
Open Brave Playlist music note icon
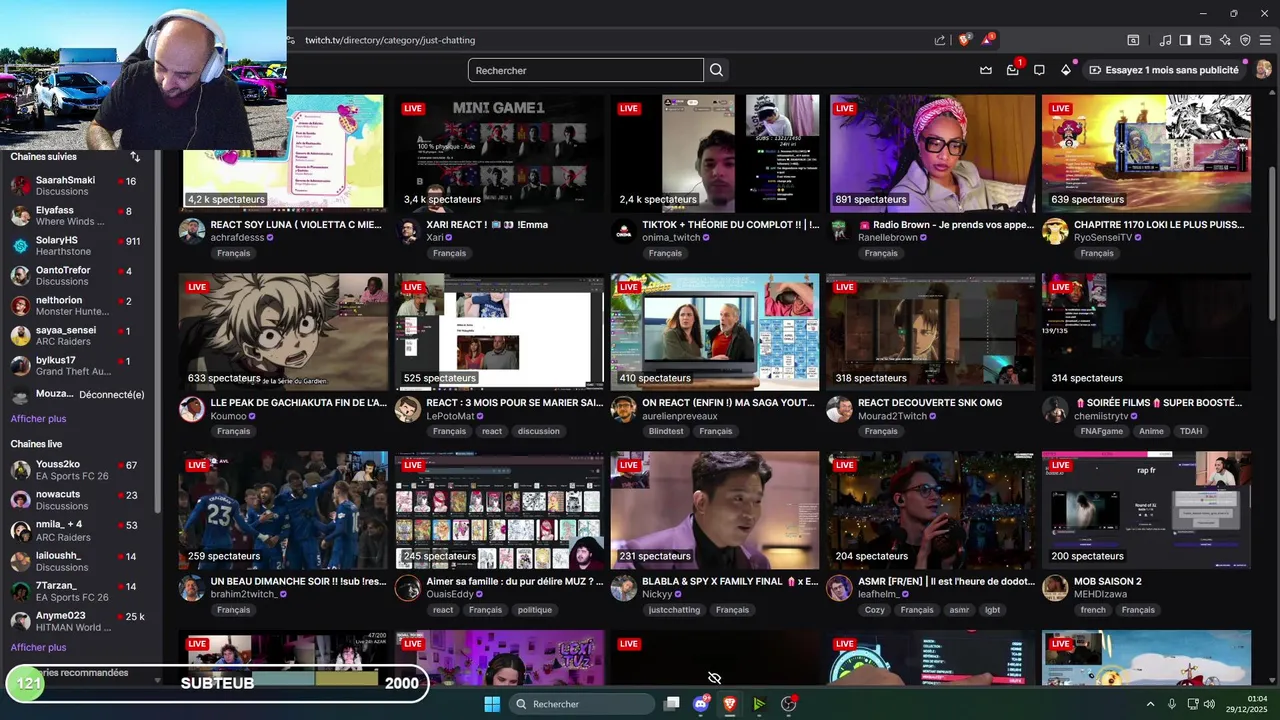1165,40
